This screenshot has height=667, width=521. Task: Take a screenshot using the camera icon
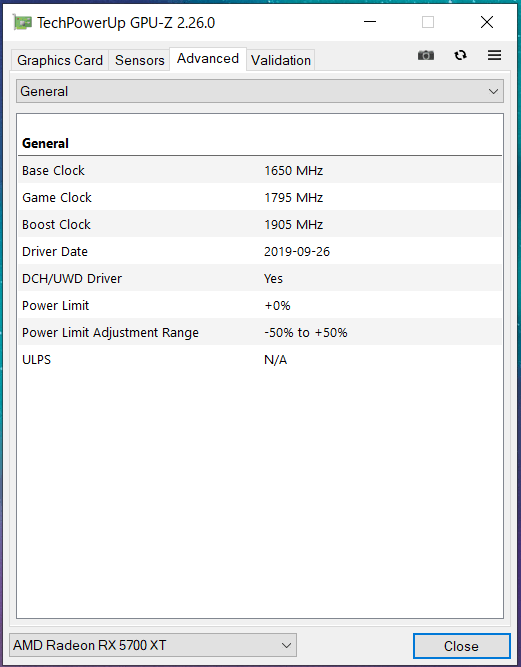coord(425,55)
